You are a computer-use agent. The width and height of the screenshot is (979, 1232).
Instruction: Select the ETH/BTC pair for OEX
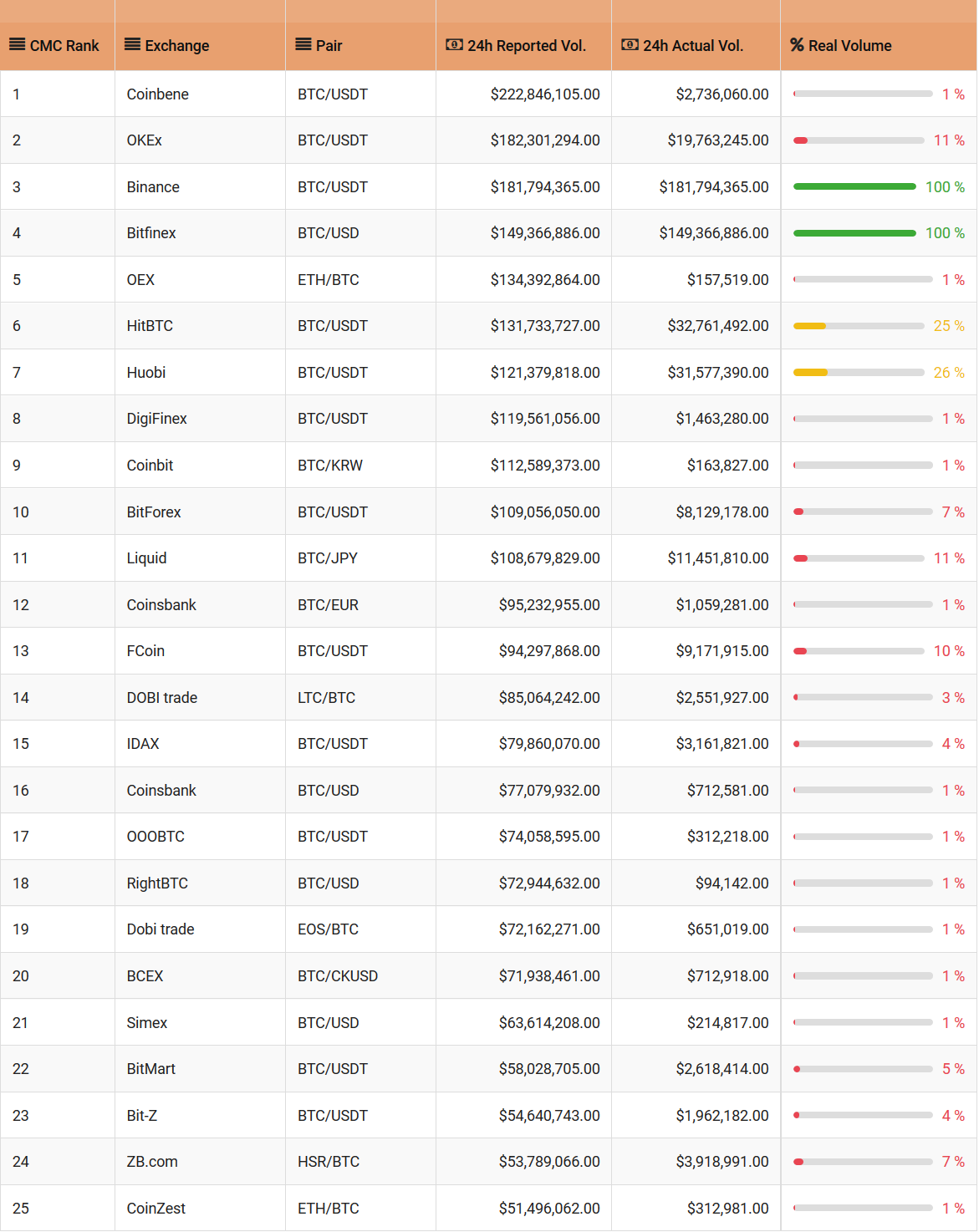[x=329, y=280]
